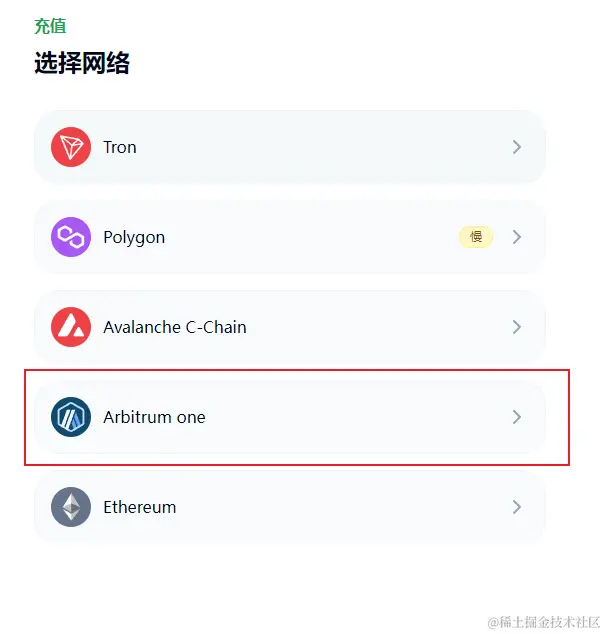Select the Tron network label

click(x=120, y=147)
